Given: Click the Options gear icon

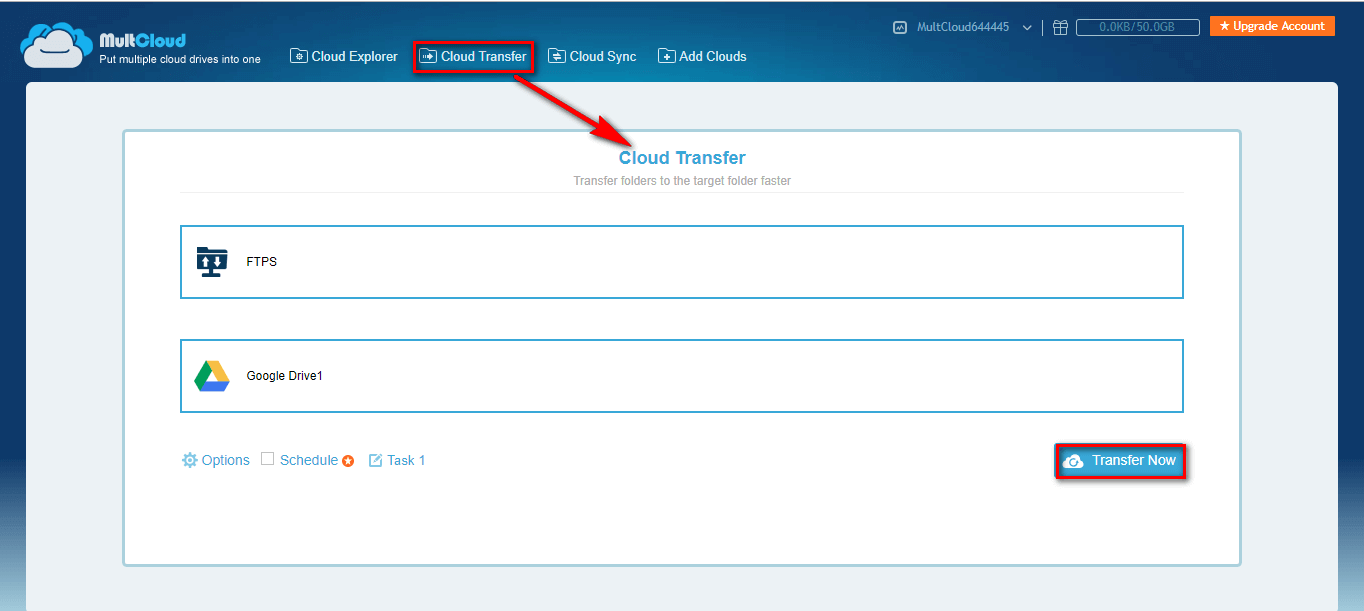Looking at the screenshot, I should (189, 460).
